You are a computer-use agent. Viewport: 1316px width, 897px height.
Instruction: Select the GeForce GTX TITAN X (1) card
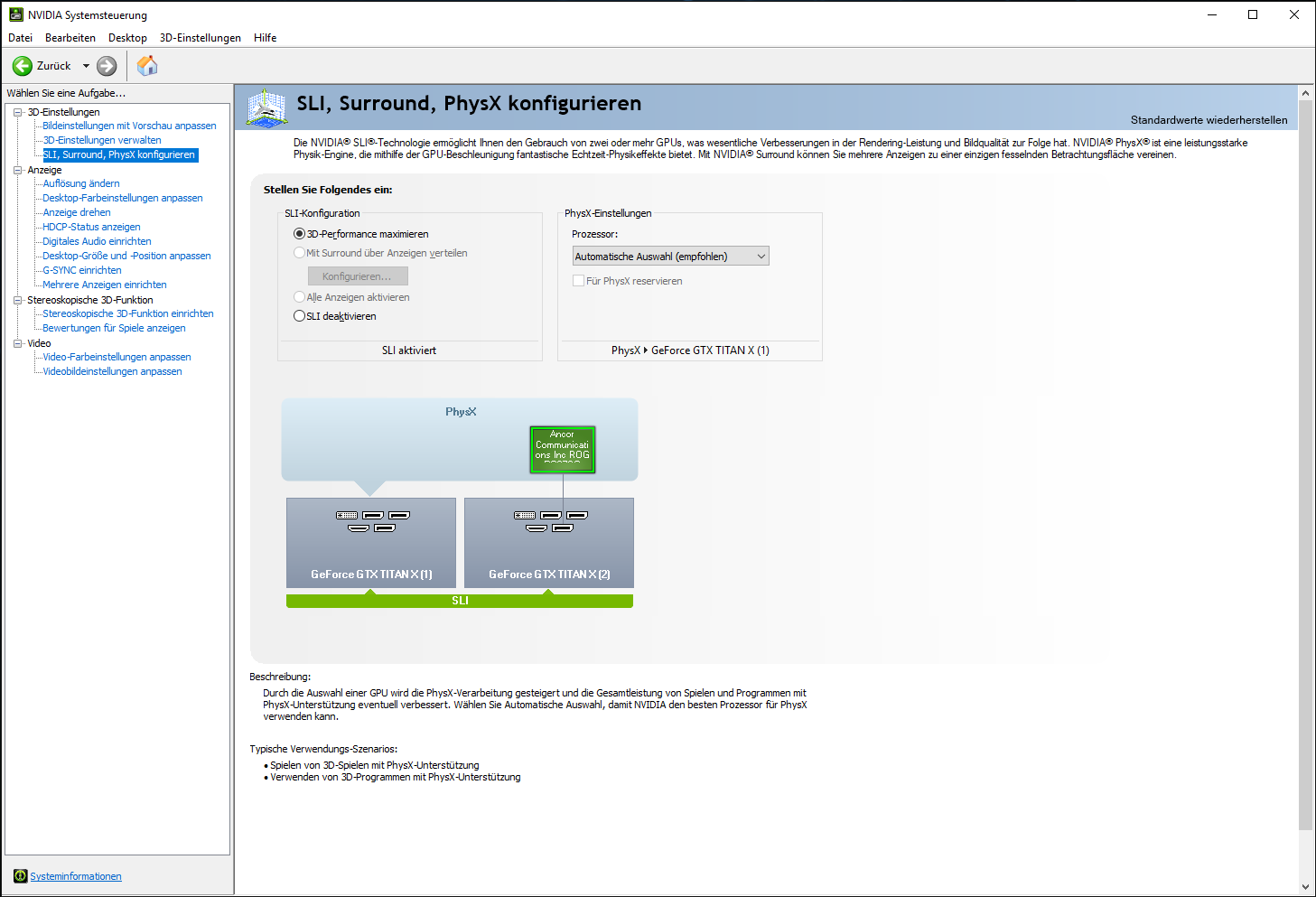371,543
